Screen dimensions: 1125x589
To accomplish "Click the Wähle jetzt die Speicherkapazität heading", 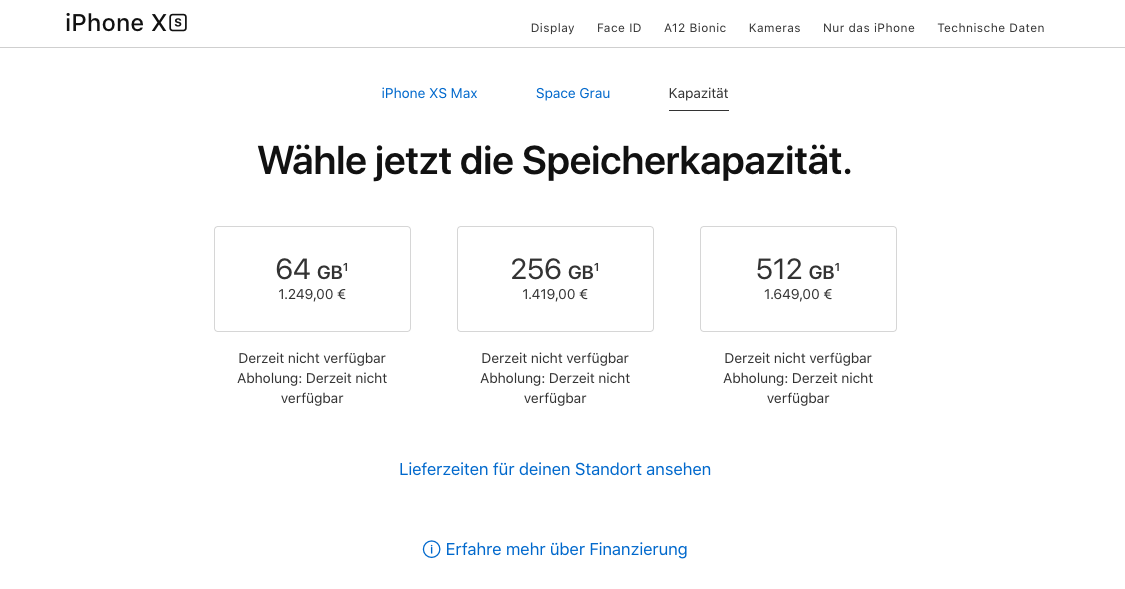I will tap(555, 161).
